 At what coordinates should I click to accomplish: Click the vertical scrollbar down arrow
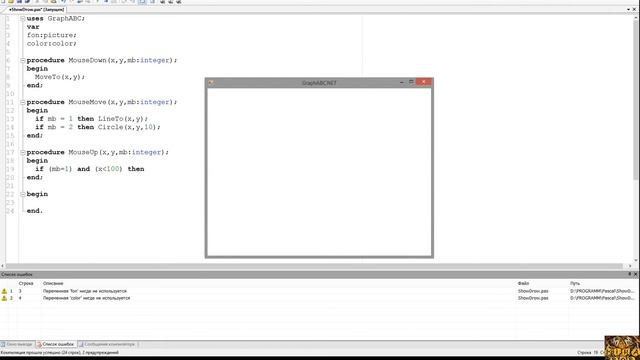636,260
